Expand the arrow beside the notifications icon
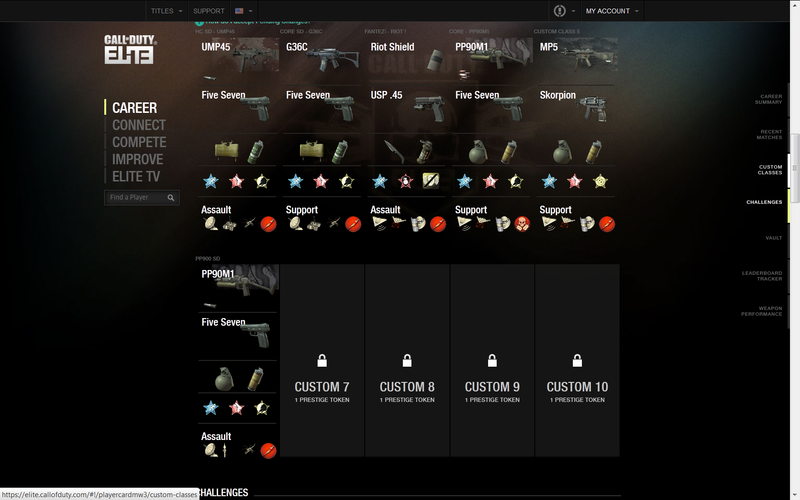The height and width of the screenshot is (500, 800). tap(573, 11)
